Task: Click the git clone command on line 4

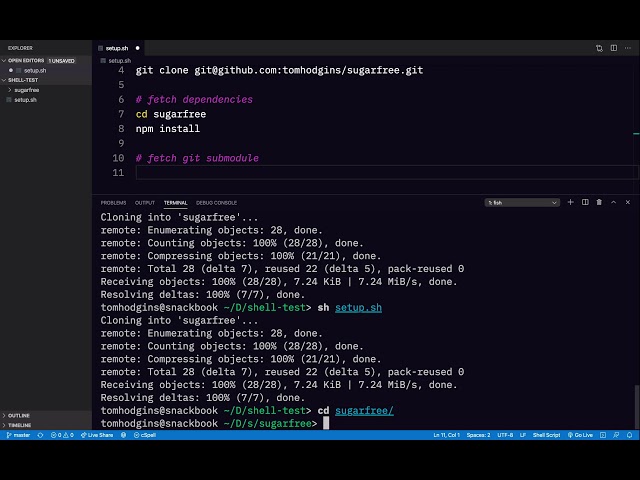Action: pos(279,70)
